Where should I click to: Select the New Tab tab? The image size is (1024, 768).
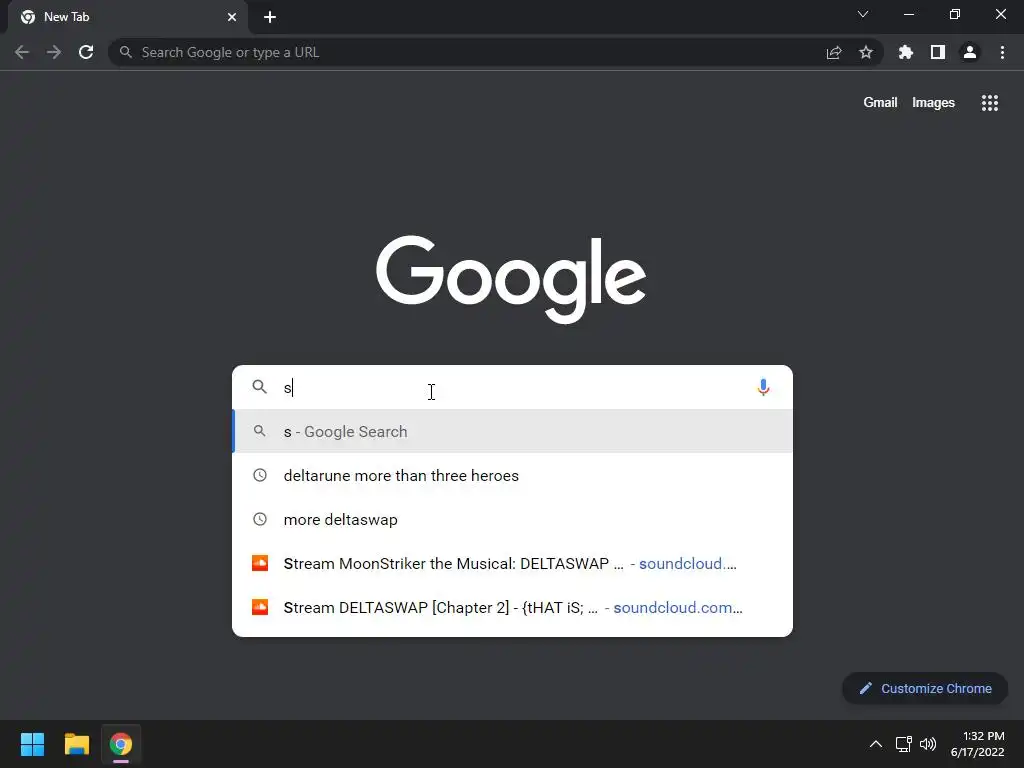tap(128, 17)
